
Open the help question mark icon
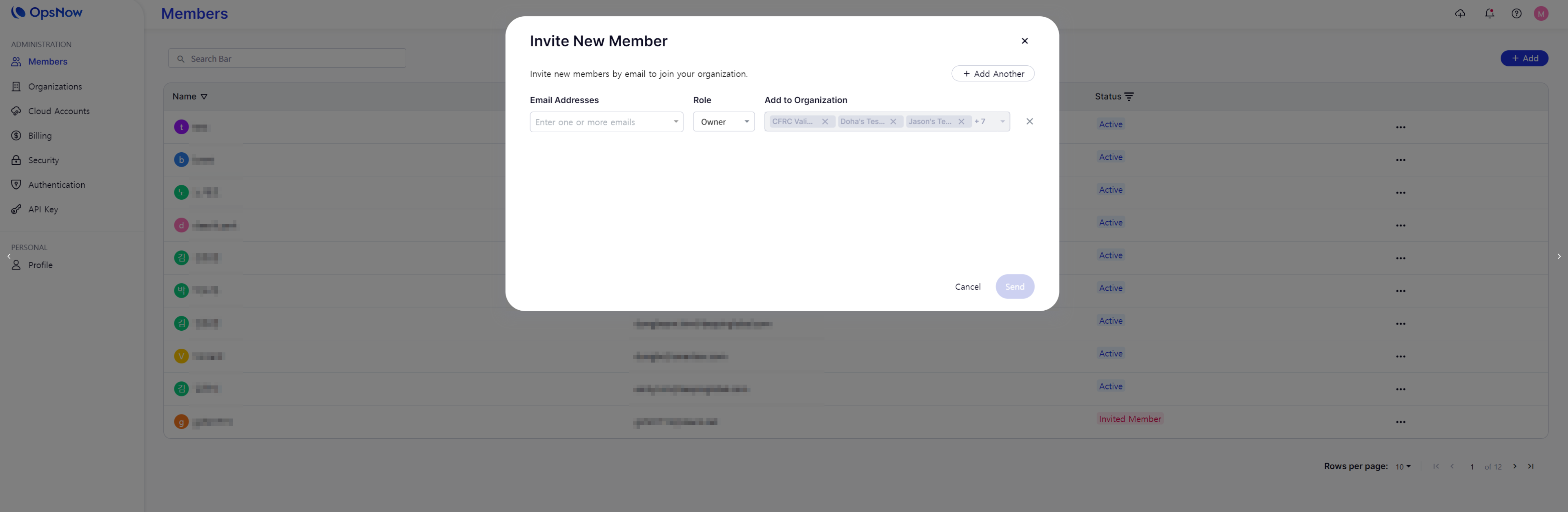pos(1516,13)
